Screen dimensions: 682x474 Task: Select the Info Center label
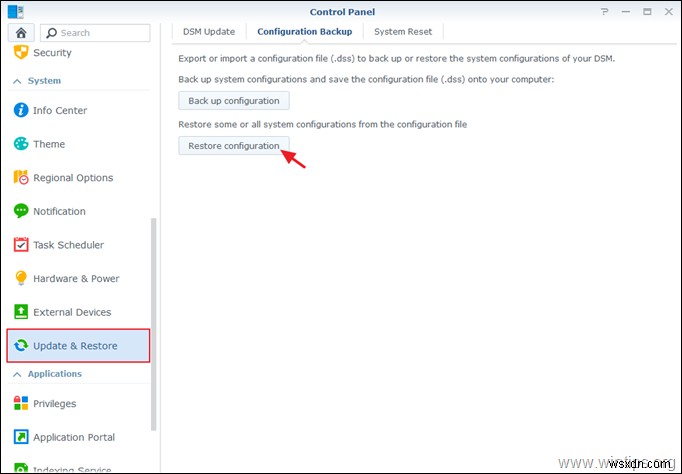(x=60, y=110)
